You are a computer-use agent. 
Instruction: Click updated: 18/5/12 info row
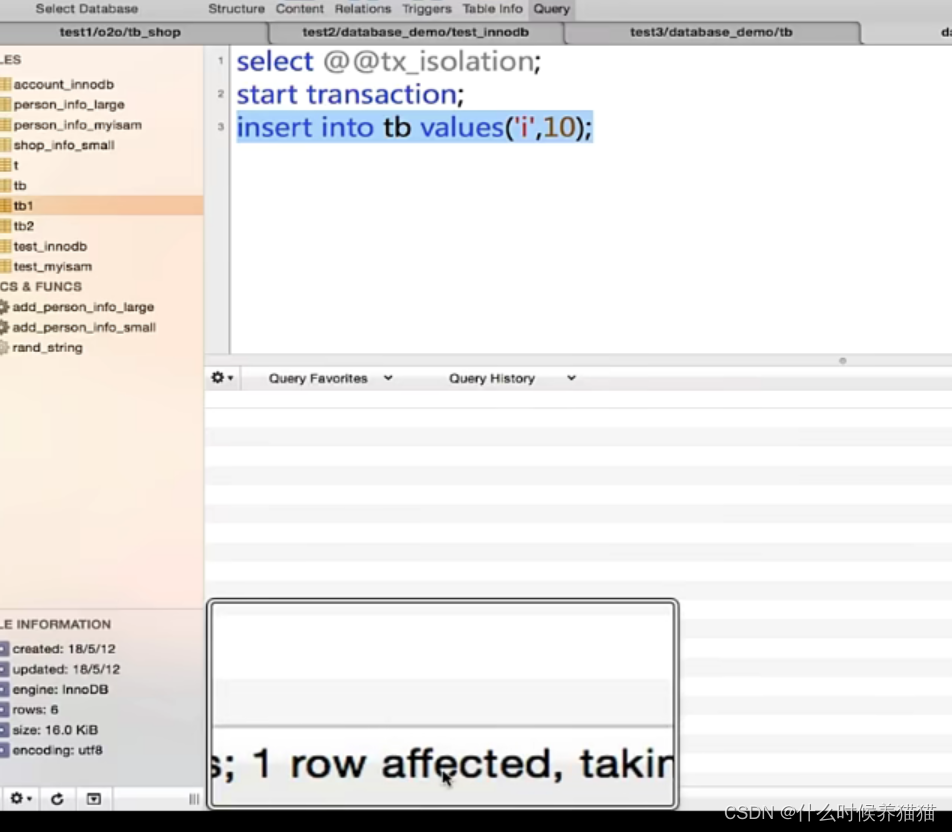[x=66, y=669]
